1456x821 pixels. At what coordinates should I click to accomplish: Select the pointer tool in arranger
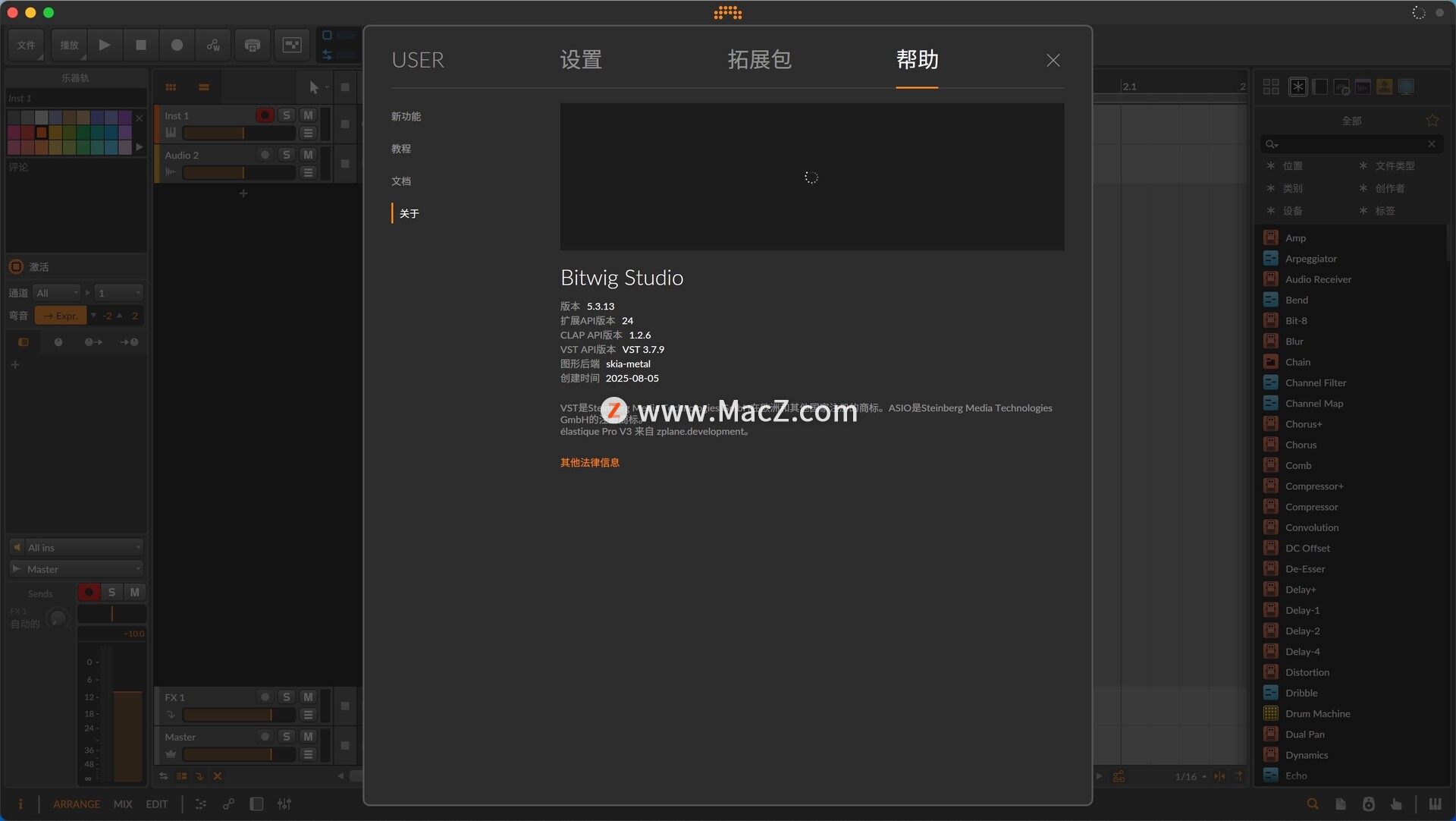(x=313, y=87)
